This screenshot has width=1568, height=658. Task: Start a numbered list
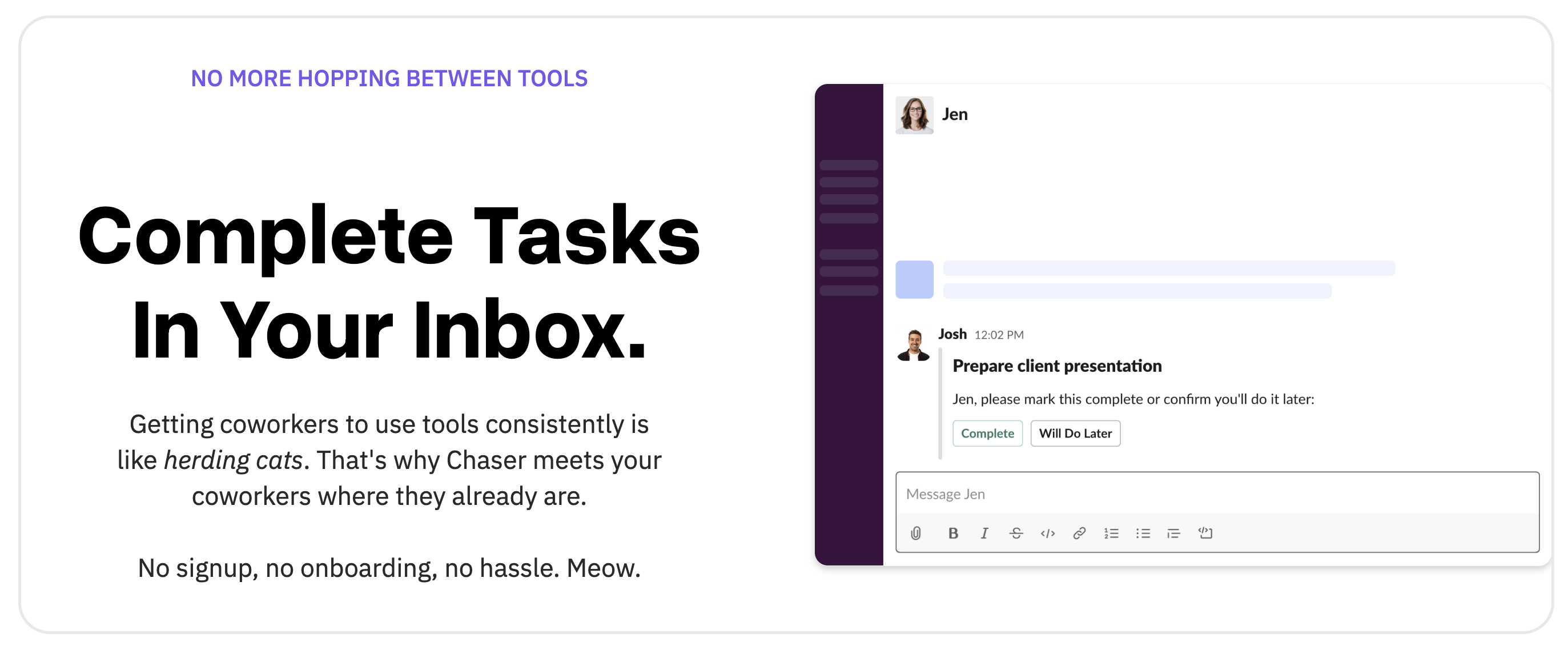[x=1112, y=533]
